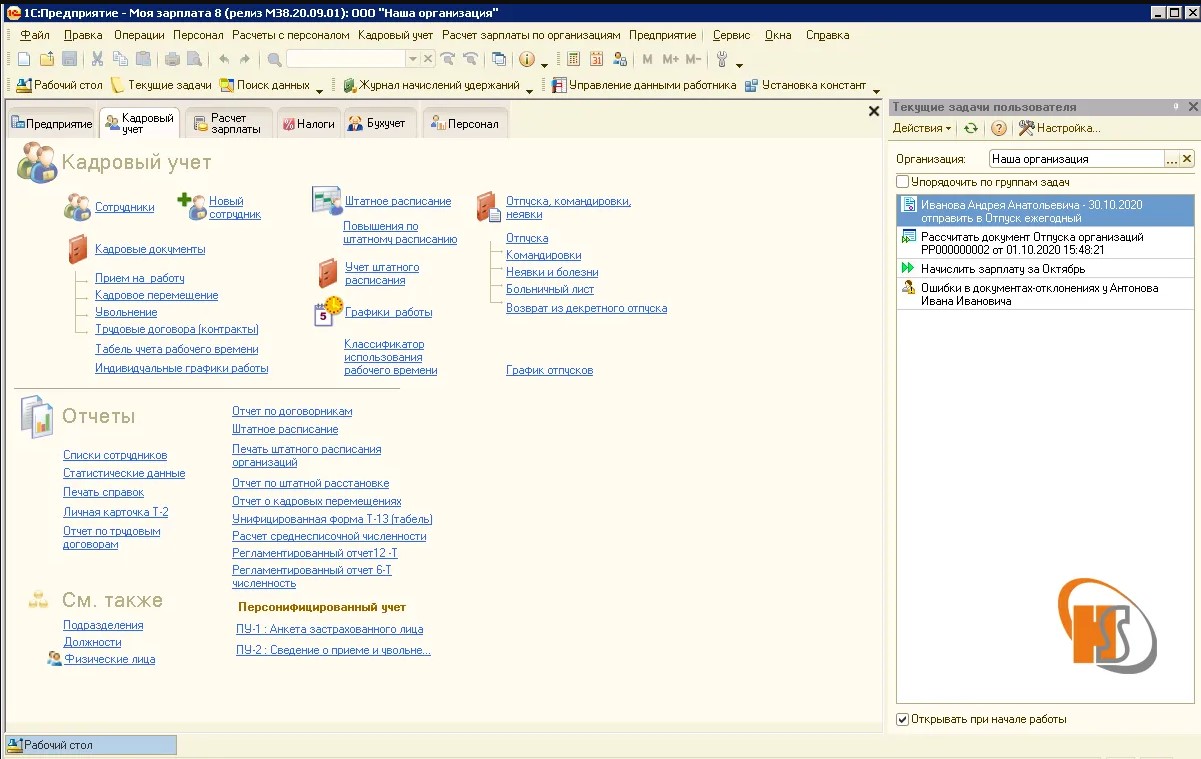Click the New document toolbar icon
This screenshot has width=1201, height=759.
(24, 59)
